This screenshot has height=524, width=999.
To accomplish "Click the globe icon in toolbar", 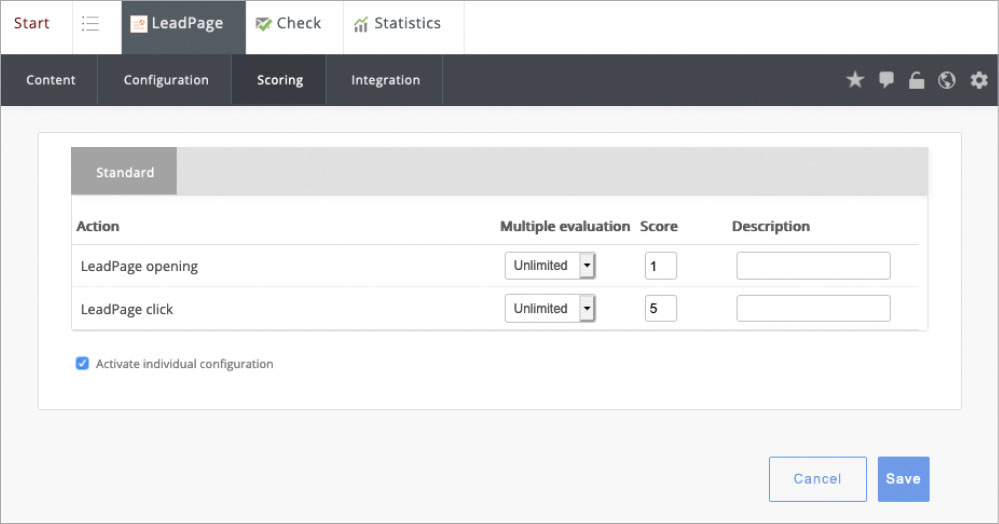I will tap(947, 81).
